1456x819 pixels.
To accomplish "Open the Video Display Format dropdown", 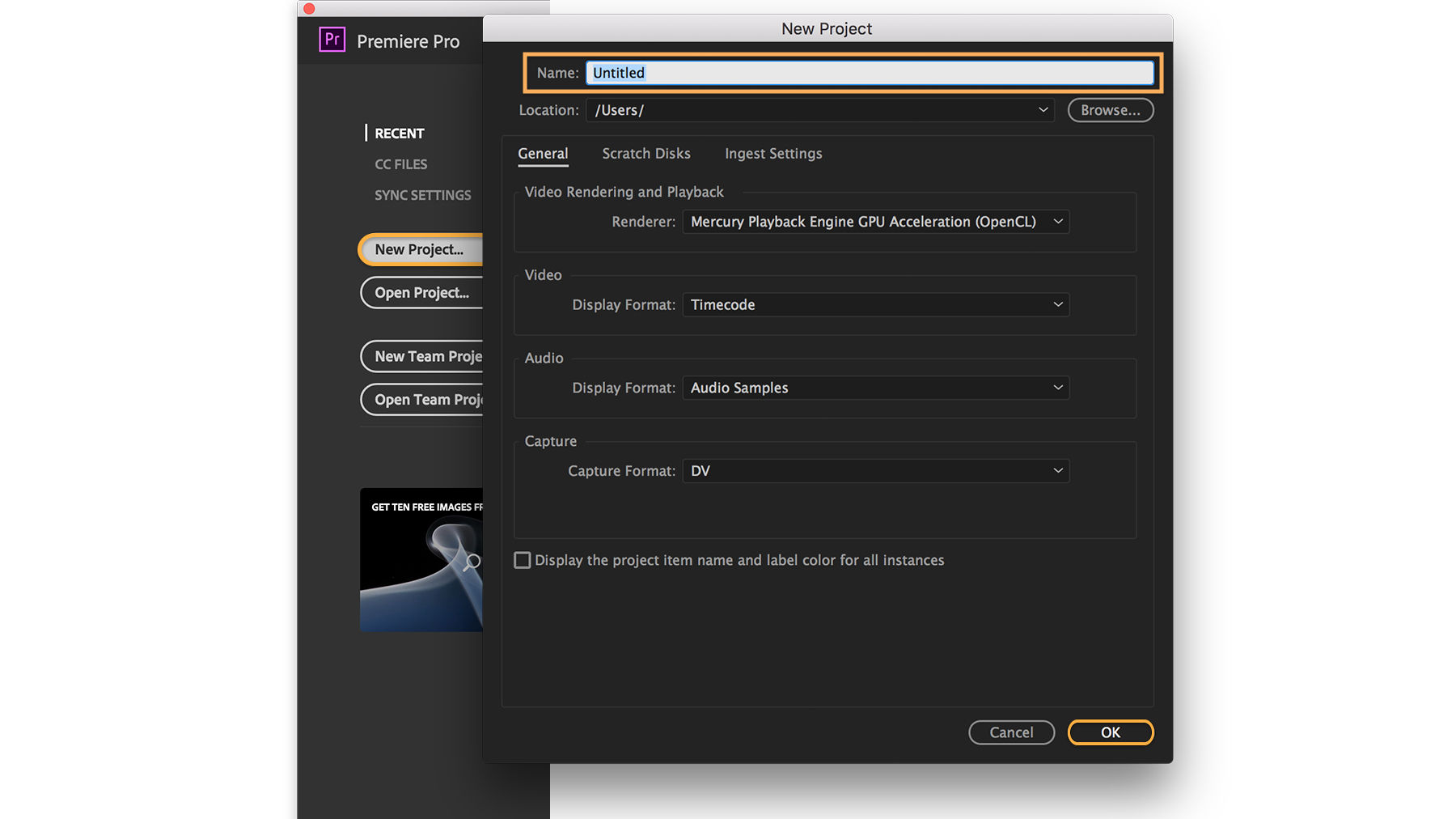I will coord(876,304).
